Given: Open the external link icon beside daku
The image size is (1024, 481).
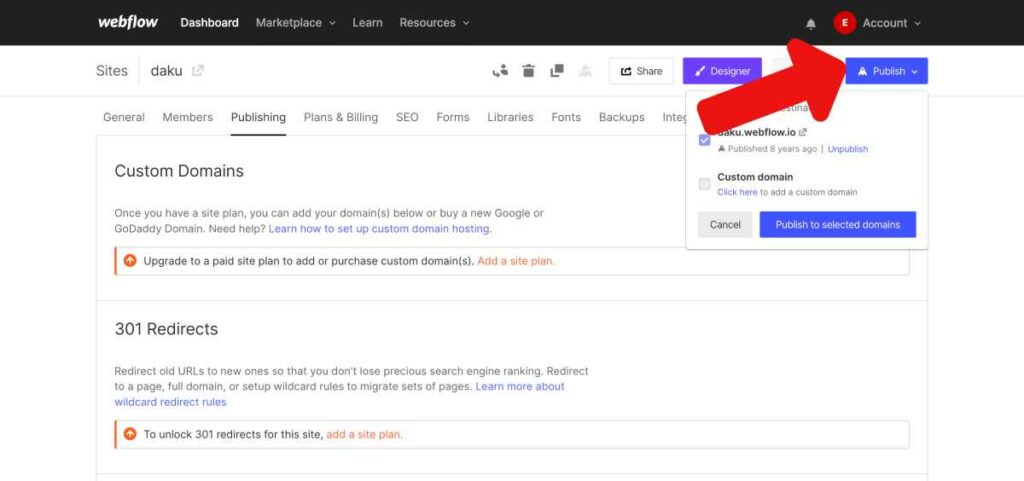Looking at the screenshot, I should pos(198,71).
